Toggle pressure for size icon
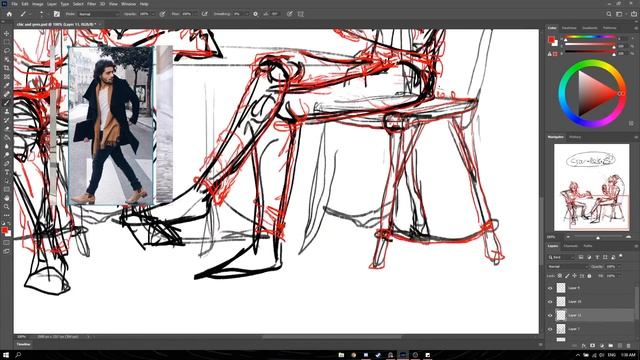The height and width of the screenshot is (360, 640). pos(289,14)
